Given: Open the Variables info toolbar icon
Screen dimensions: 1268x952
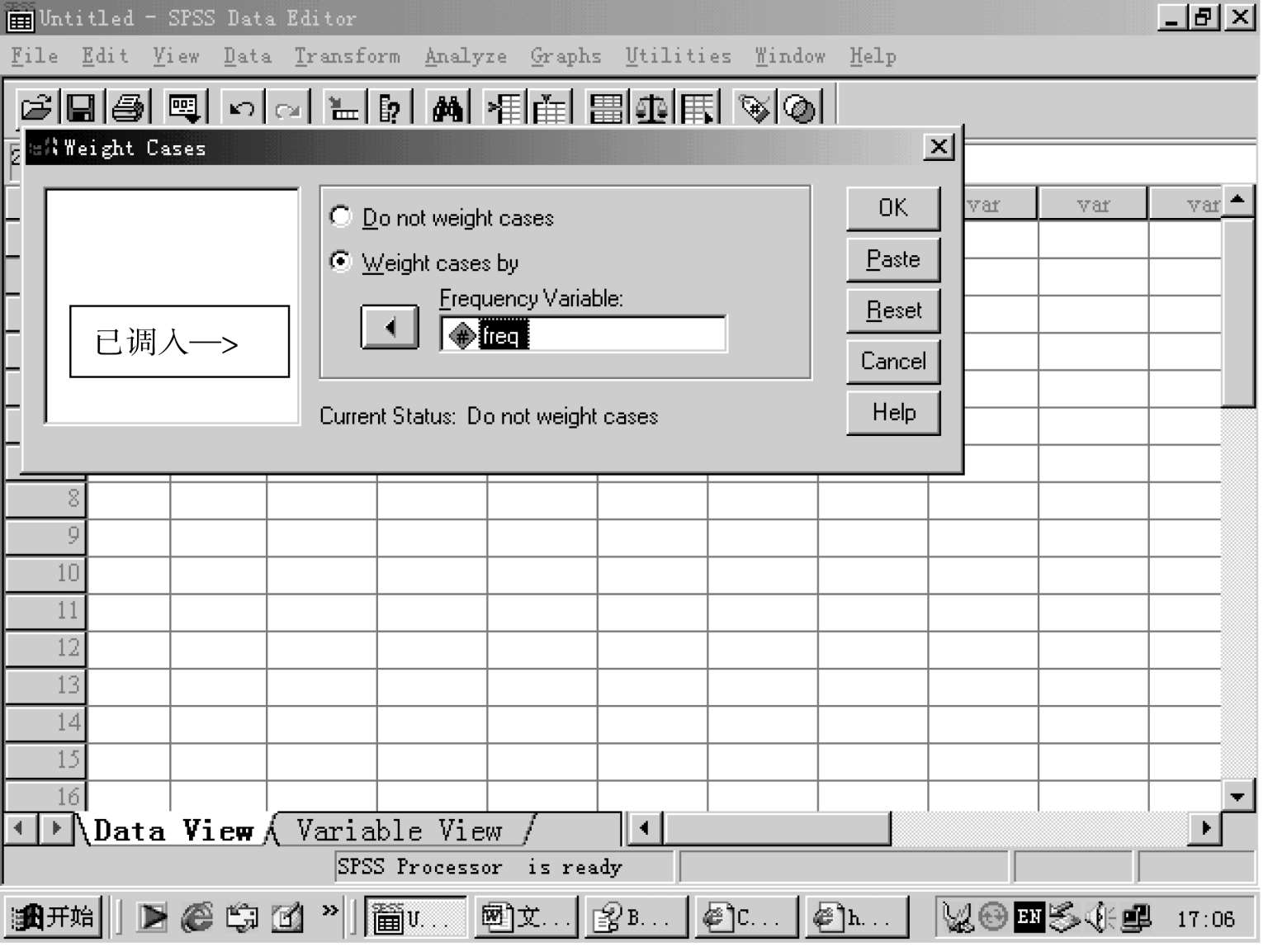Looking at the screenshot, I should (389, 107).
